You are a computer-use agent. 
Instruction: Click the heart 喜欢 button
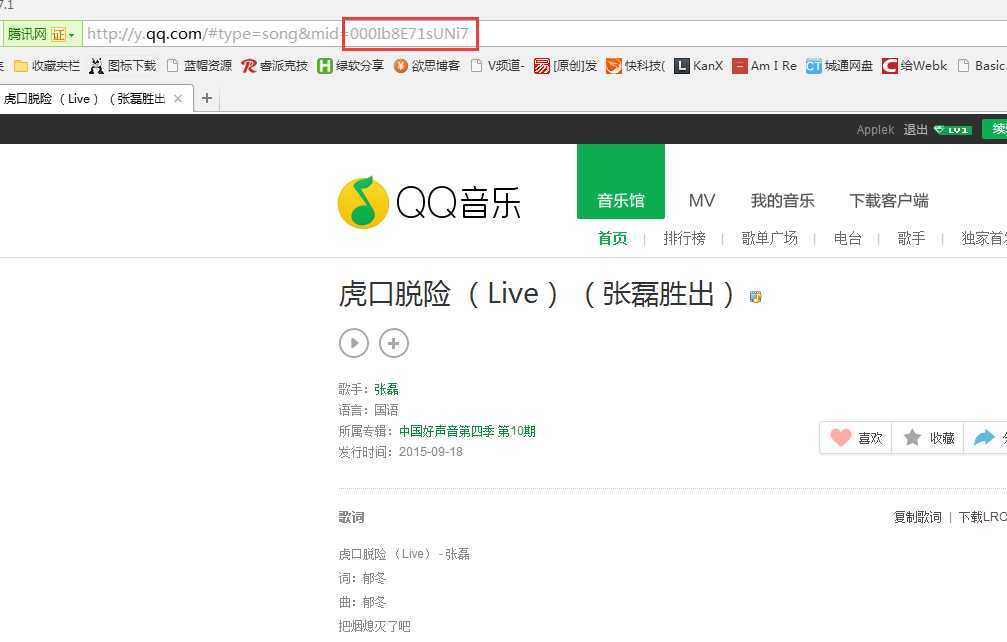pos(857,438)
